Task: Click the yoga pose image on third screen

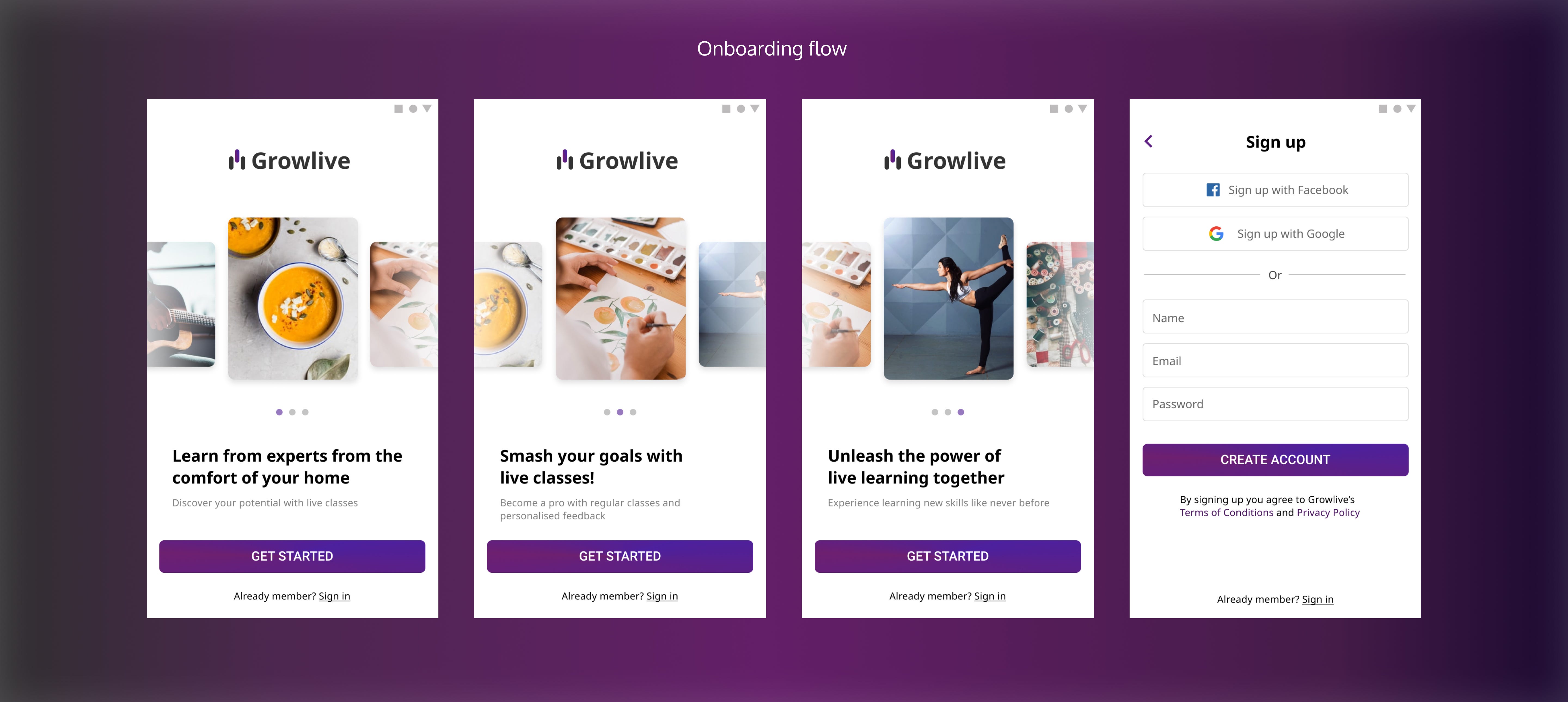Action: [x=948, y=299]
